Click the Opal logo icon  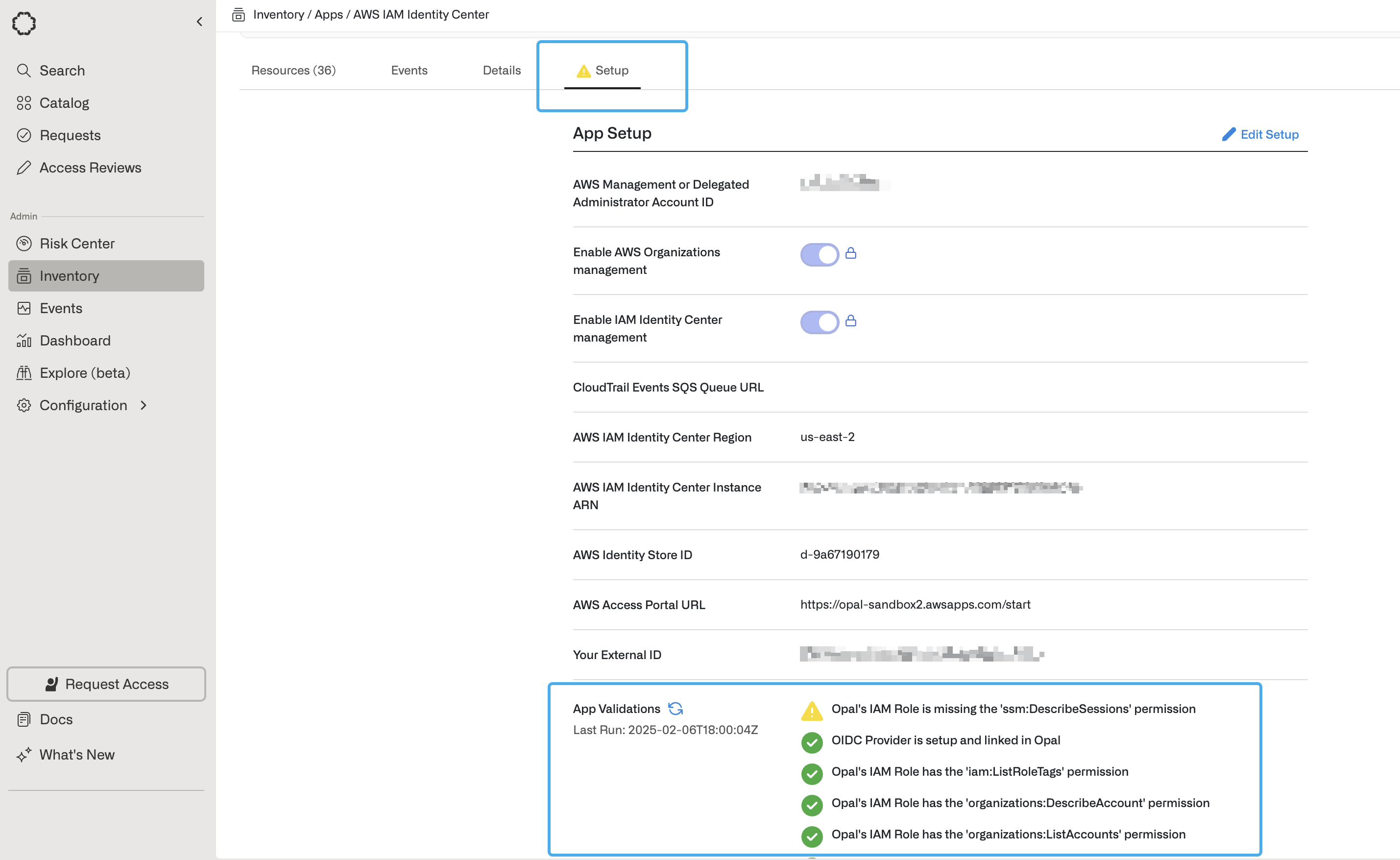[x=24, y=24]
